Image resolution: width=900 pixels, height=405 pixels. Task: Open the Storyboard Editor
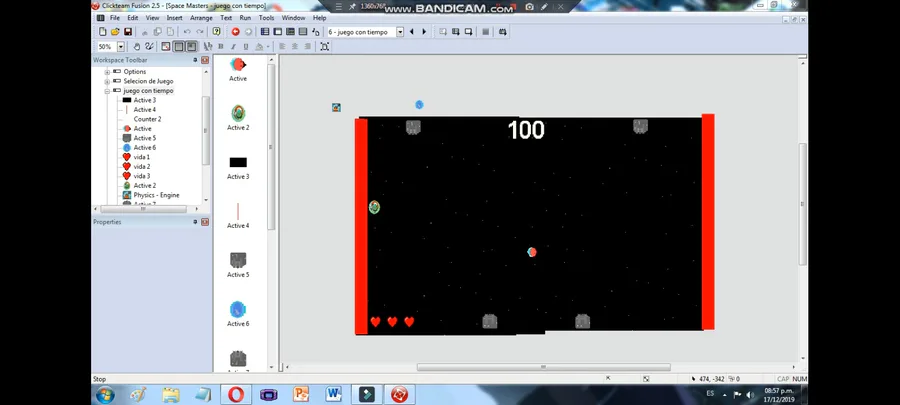265,32
